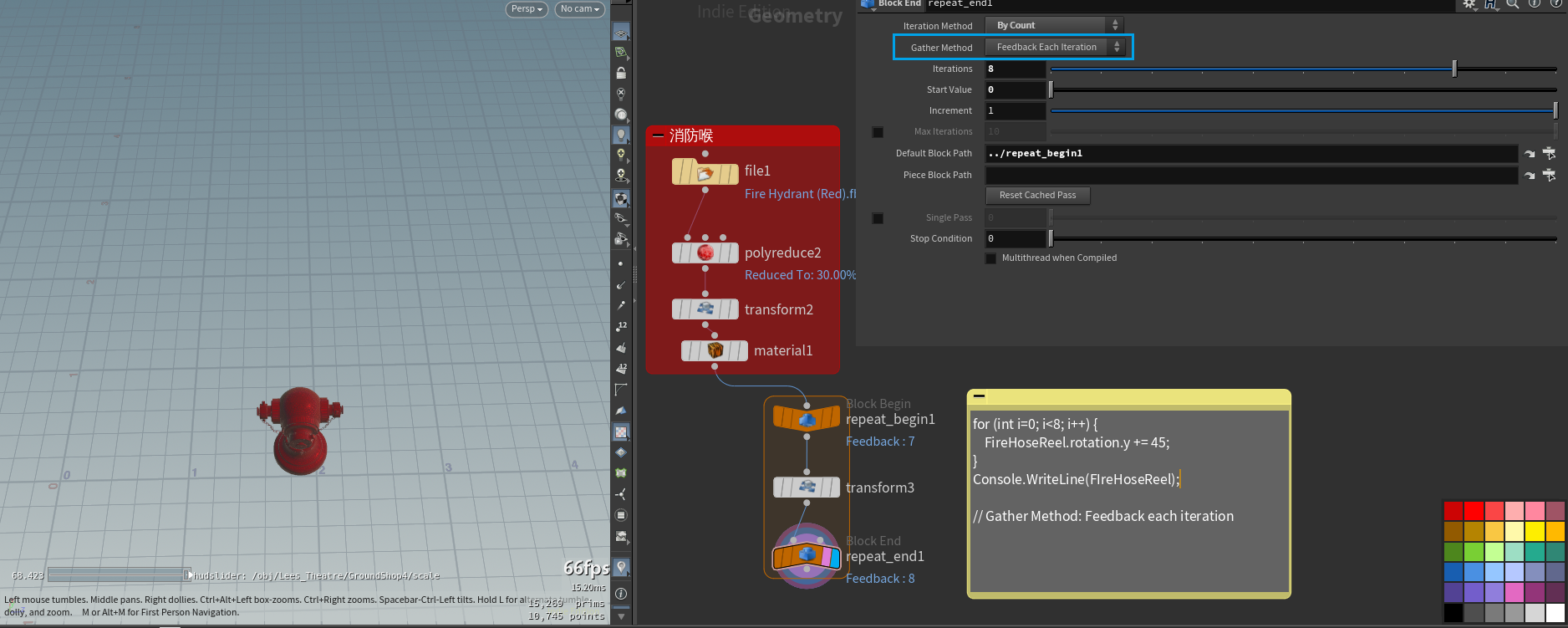Image resolution: width=1568 pixels, height=628 pixels.
Task: Click the Reset Cached Pass button
Action: tap(1037, 196)
